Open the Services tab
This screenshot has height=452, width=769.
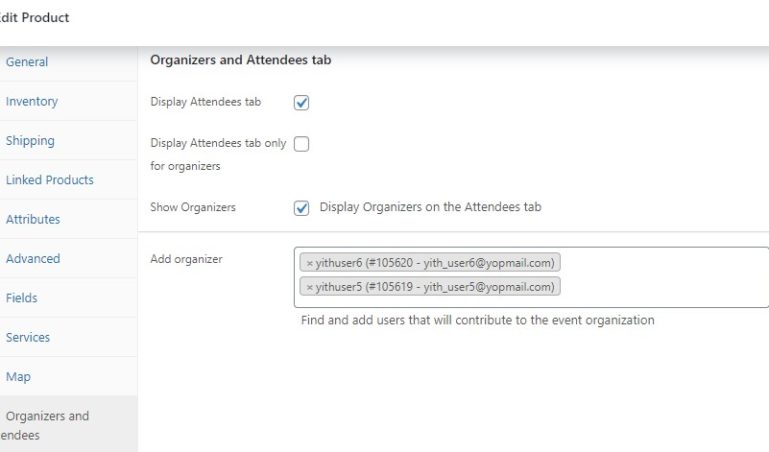pos(28,337)
